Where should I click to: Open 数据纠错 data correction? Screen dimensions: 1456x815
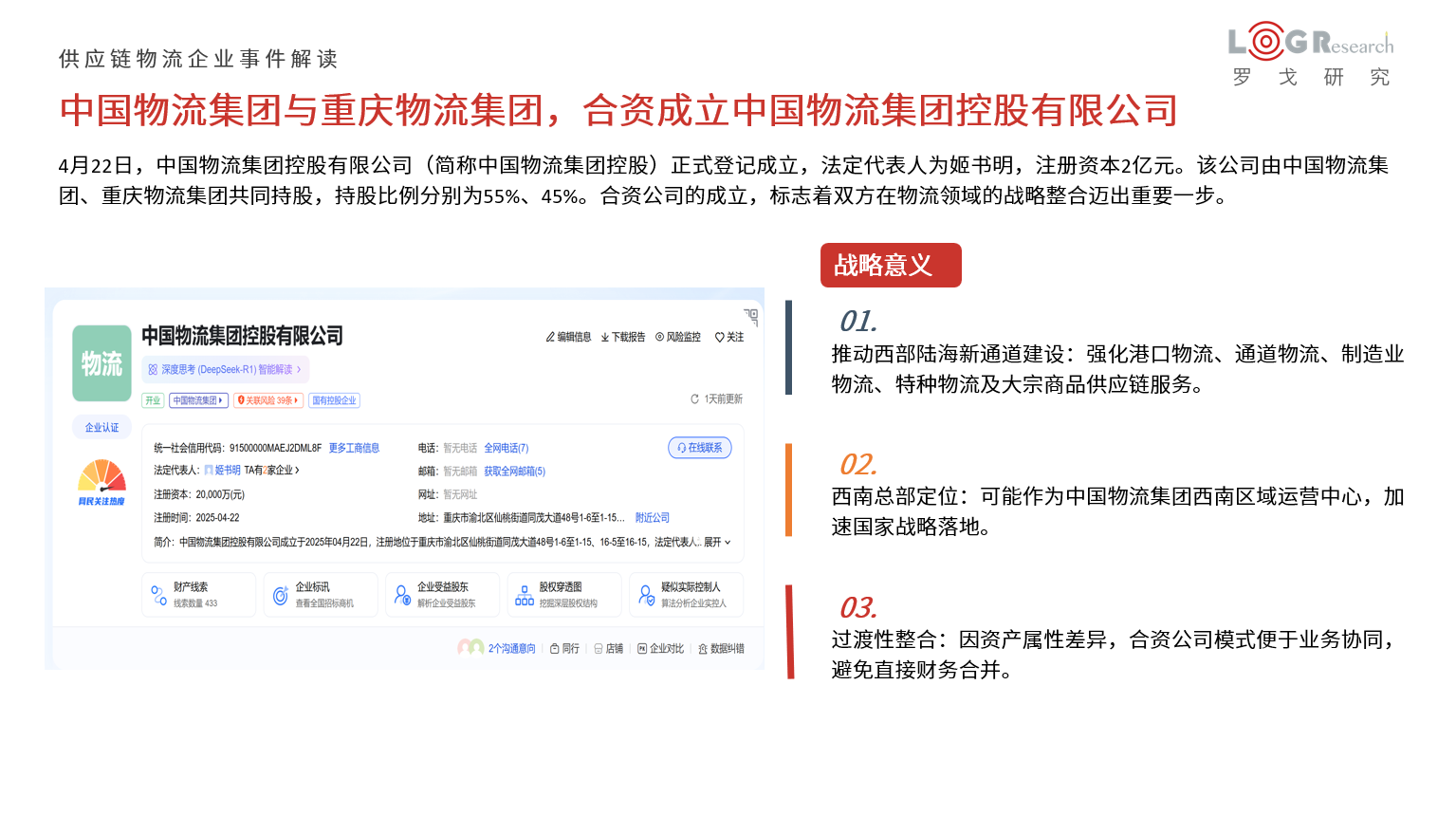(x=721, y=649)
